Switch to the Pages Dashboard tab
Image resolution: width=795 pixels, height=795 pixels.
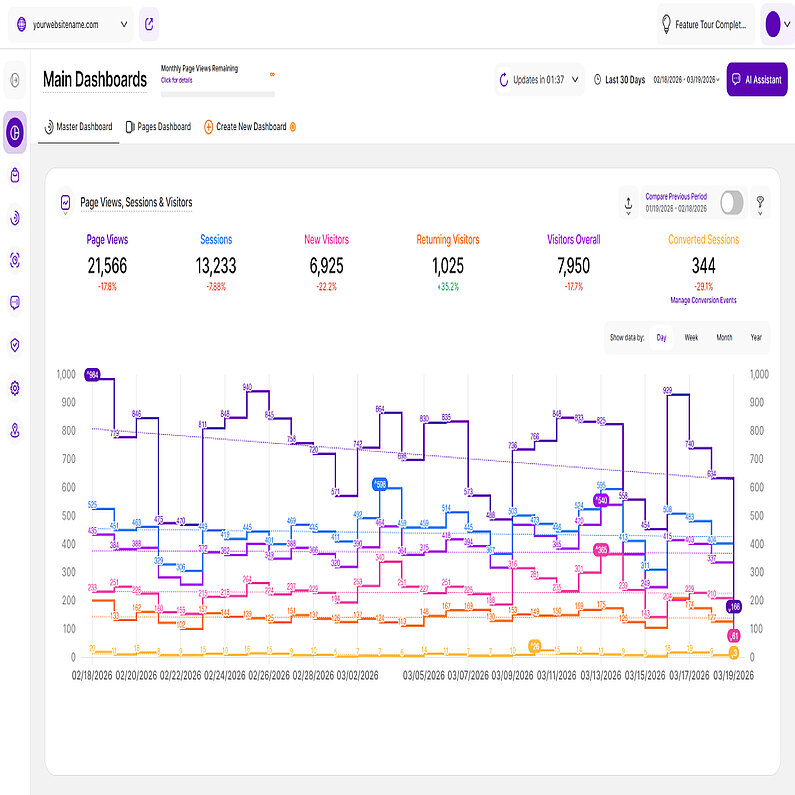coord(158,127)
